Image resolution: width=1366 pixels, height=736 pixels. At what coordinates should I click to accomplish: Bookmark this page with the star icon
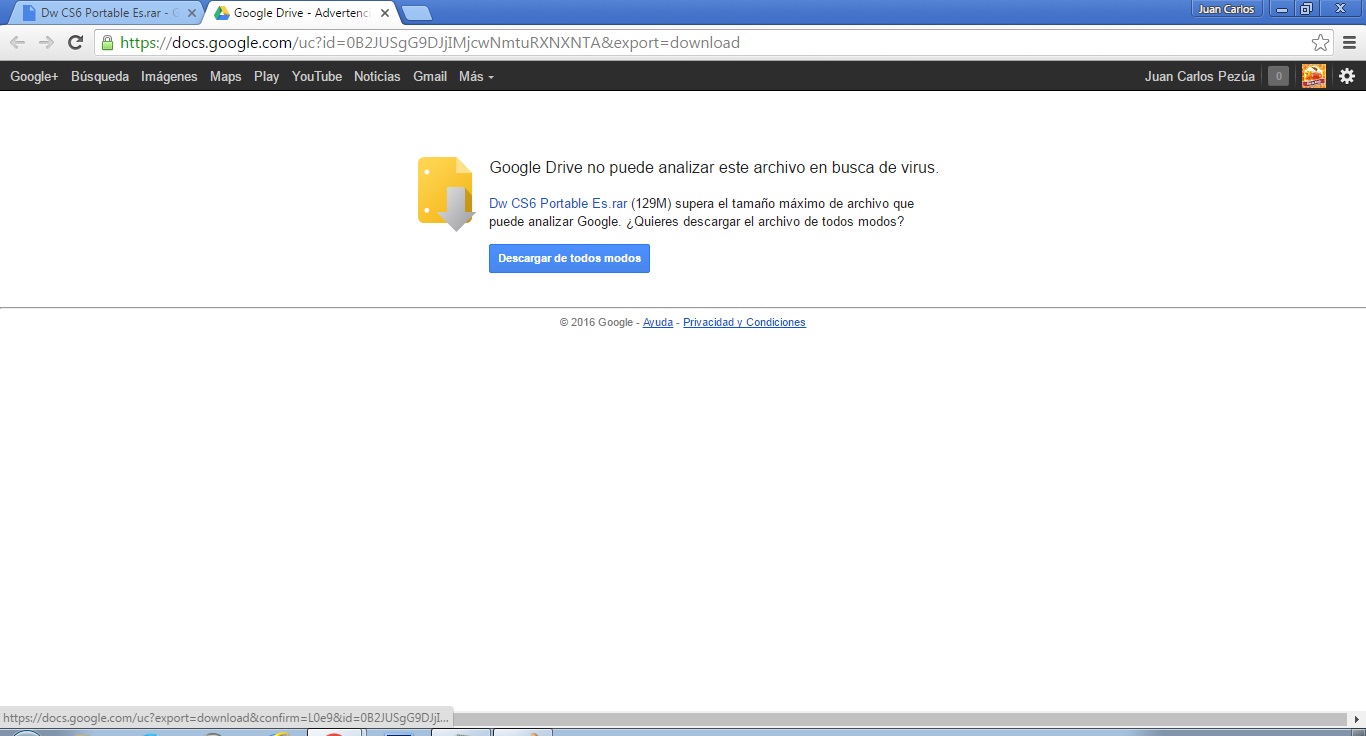click(1320, 42)
